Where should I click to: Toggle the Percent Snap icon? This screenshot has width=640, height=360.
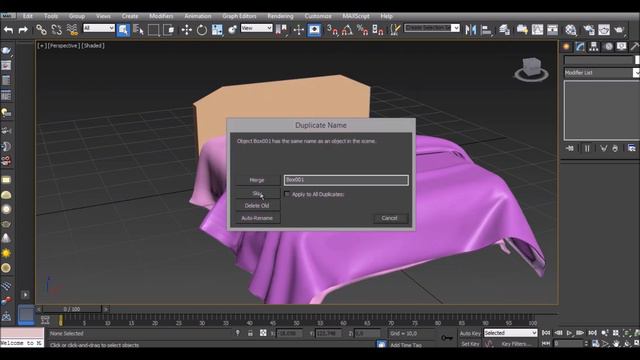[362, 30]
